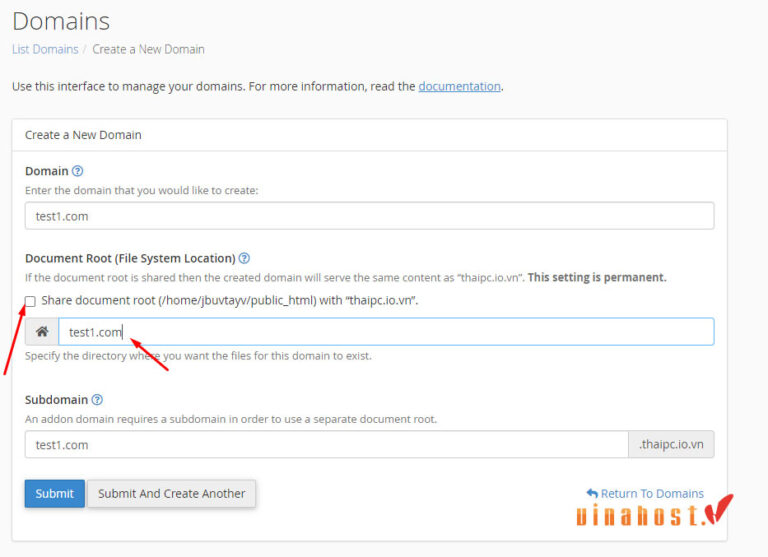Image resolution: width=768 pixels, height=557 pixels.
Task: Click the Create a New Domain panel header
Action: [83, 135]
